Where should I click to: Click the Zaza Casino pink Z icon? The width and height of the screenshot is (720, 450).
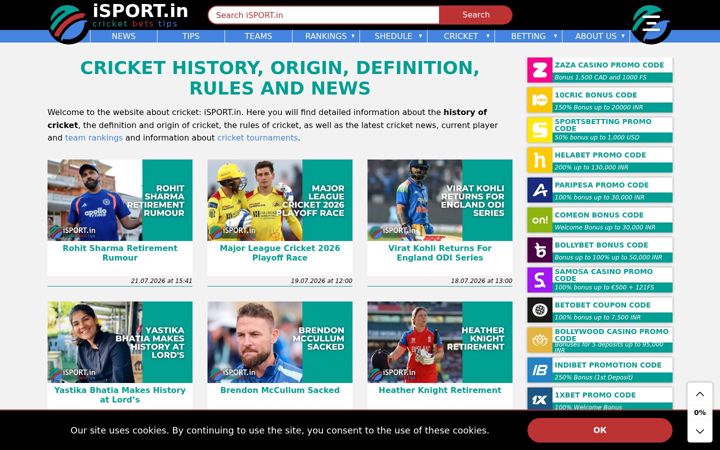540,70
